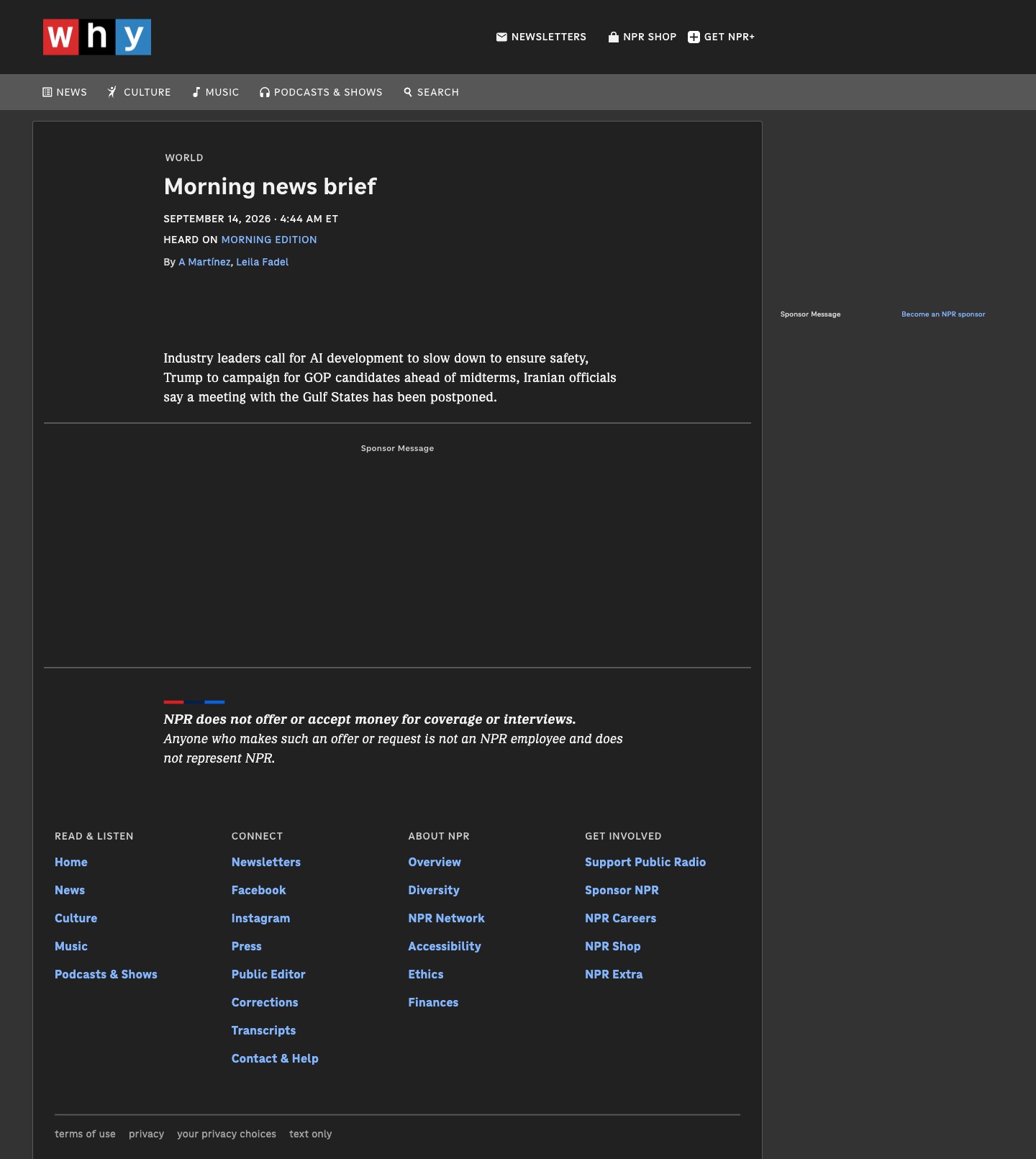Open the Ethics link
Screen dimensions: 1036x1159
point(426,974)
